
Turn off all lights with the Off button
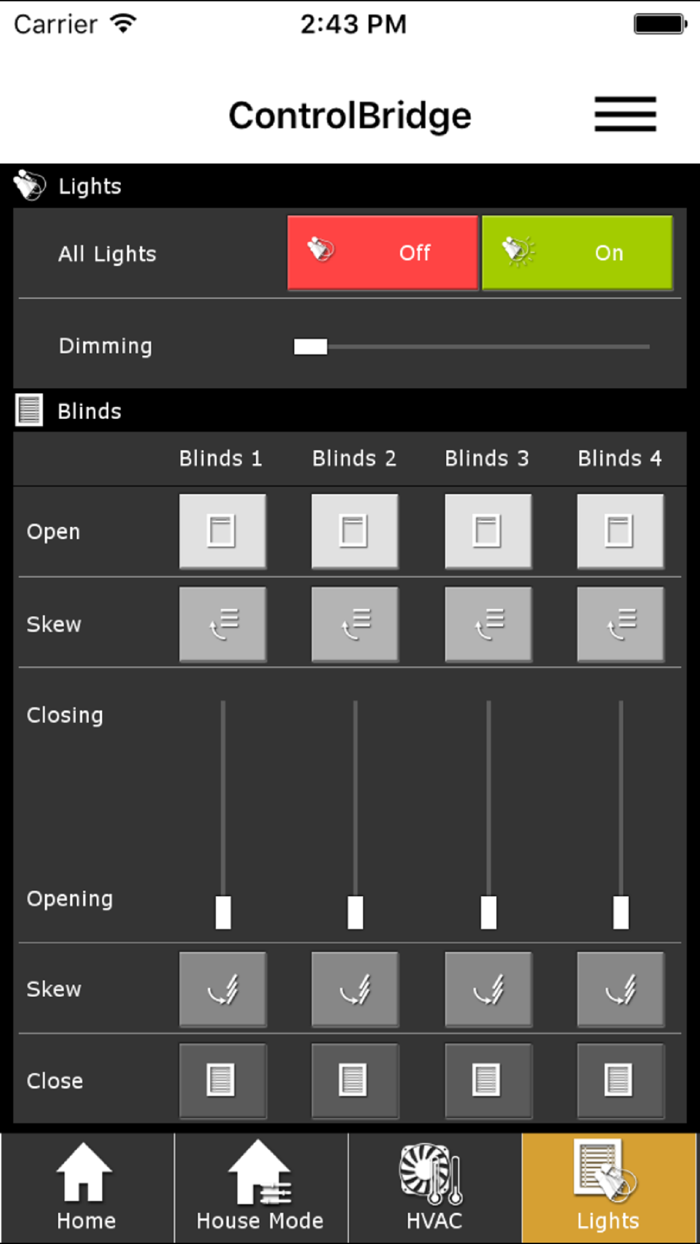click(x=382, y=253)
